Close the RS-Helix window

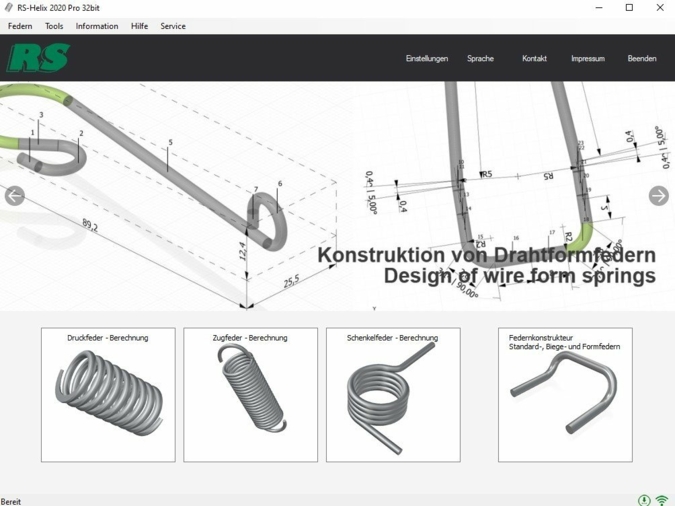pos(660,8)
